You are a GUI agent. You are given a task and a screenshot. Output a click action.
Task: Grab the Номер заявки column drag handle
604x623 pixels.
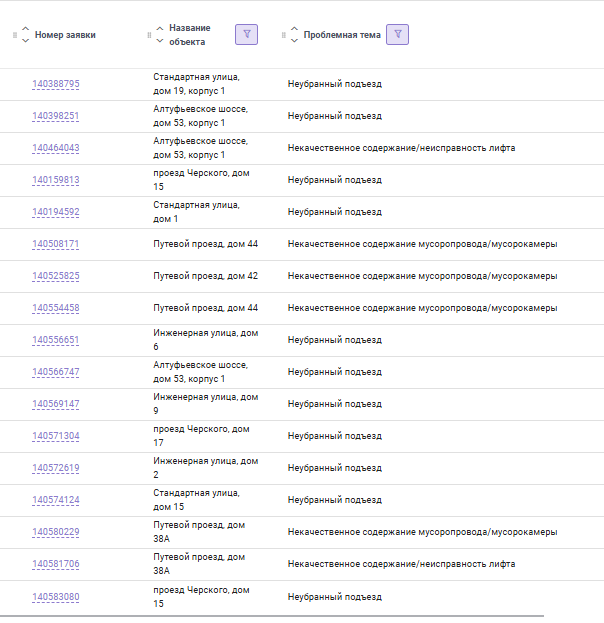[x=15, y=35]
